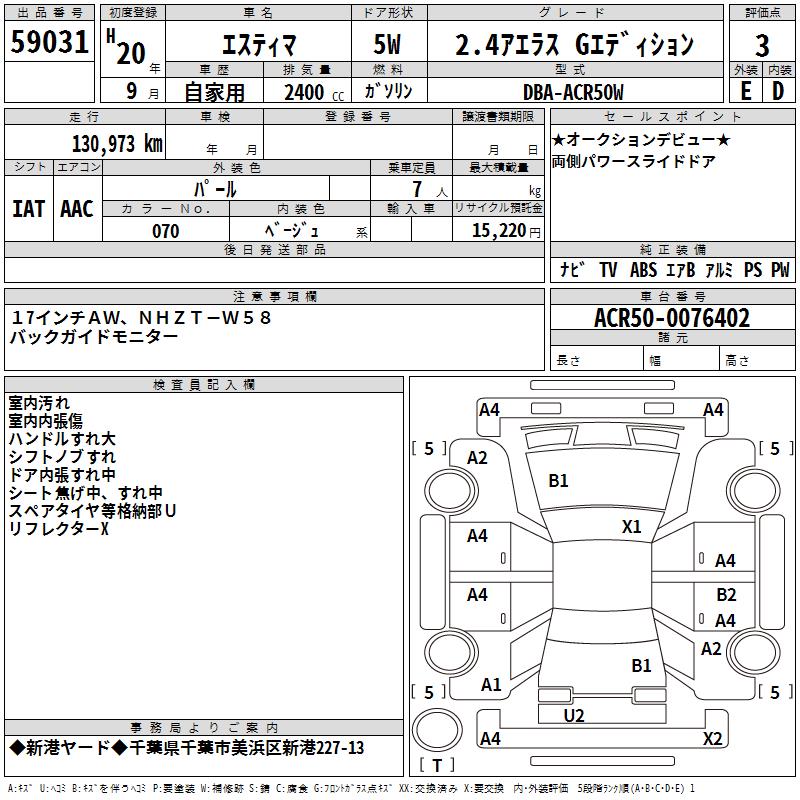This screenshot has width=800, height=800.
Task: Click ABS in genuine equipment
Action: click(643, 269)
